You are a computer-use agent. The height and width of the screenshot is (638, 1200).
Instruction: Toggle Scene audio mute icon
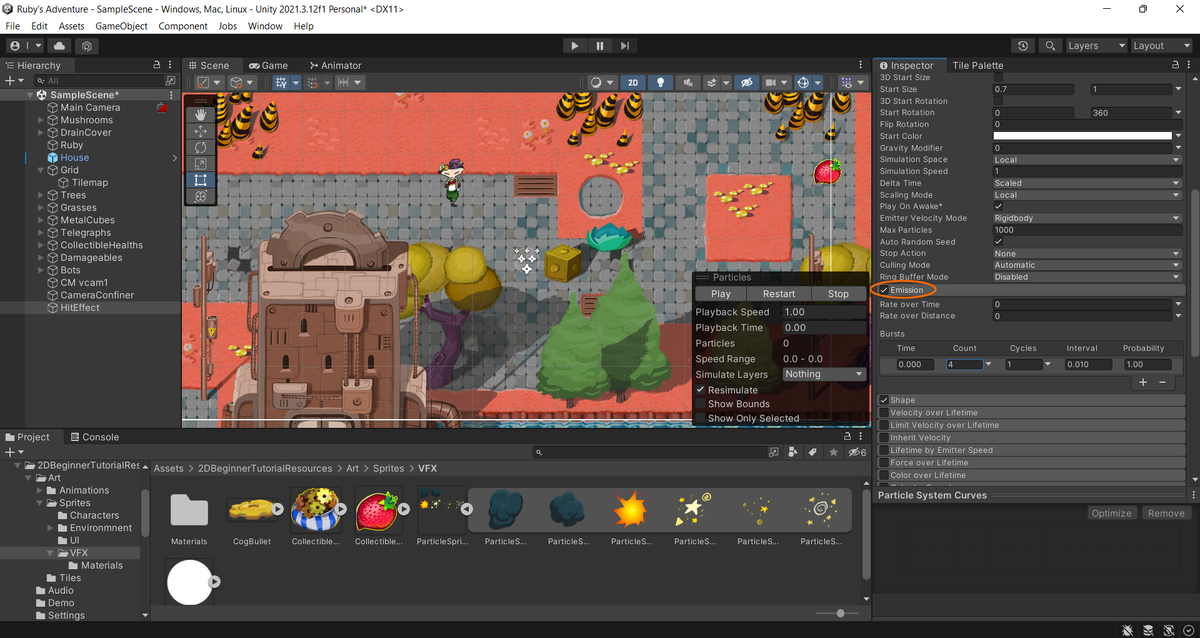point(687,82)
